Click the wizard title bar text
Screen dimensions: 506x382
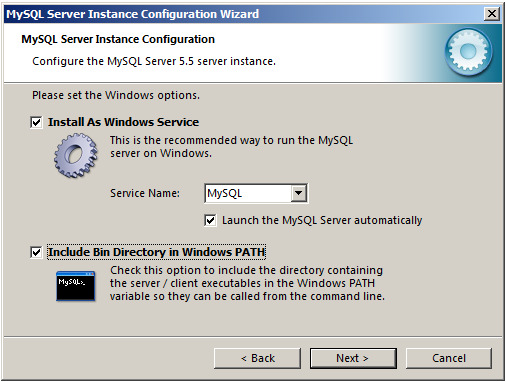click(x=133, y=14)
